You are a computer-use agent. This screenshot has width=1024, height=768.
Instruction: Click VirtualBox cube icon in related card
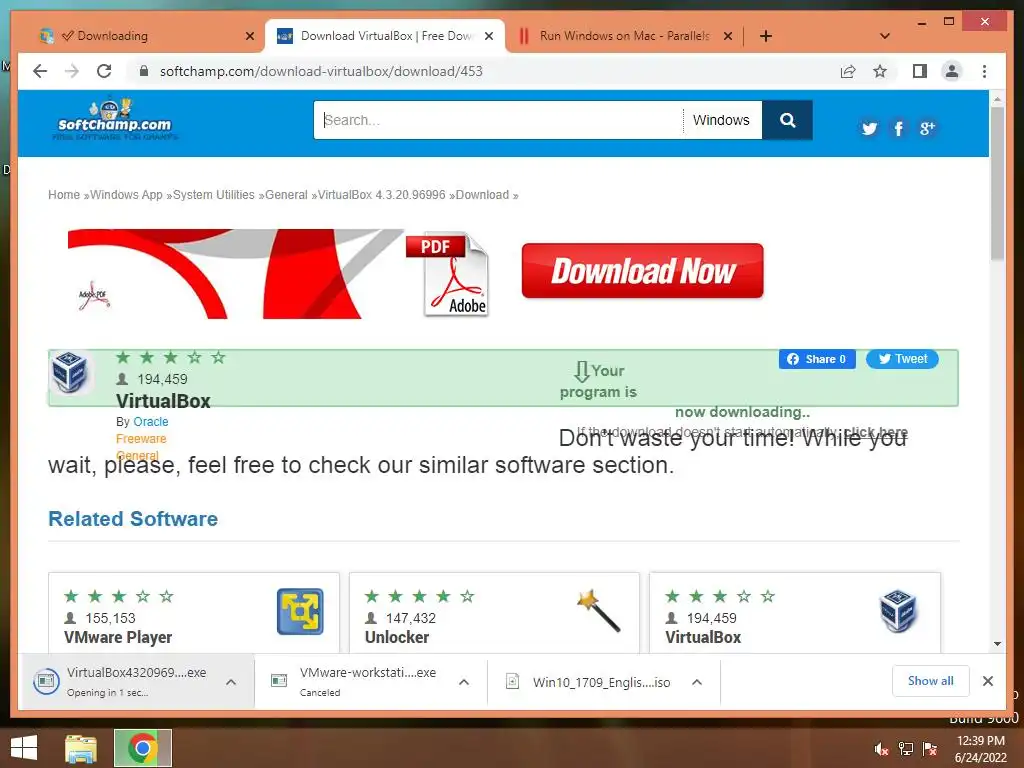(898, 611)
